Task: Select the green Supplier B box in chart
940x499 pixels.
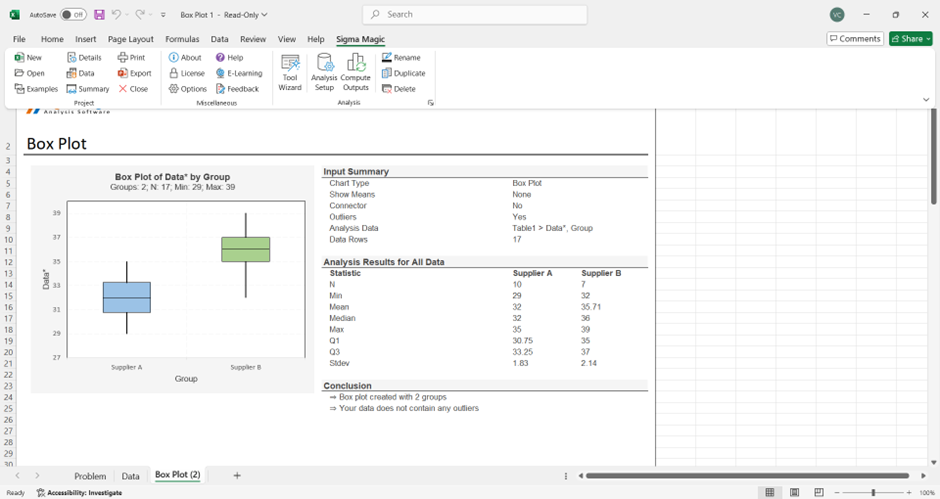Action: 246,250
